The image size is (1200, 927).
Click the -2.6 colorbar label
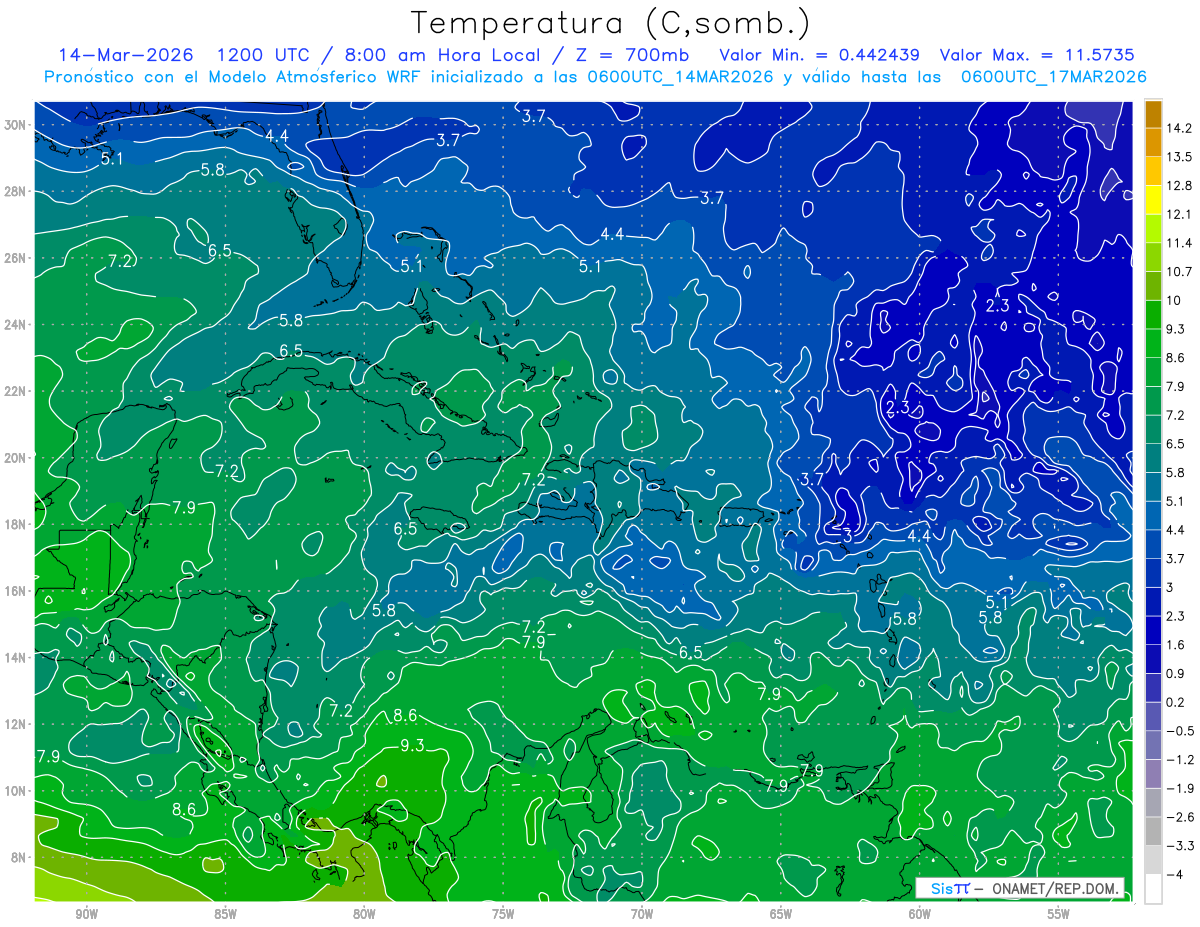click(x=1180, y=817)
